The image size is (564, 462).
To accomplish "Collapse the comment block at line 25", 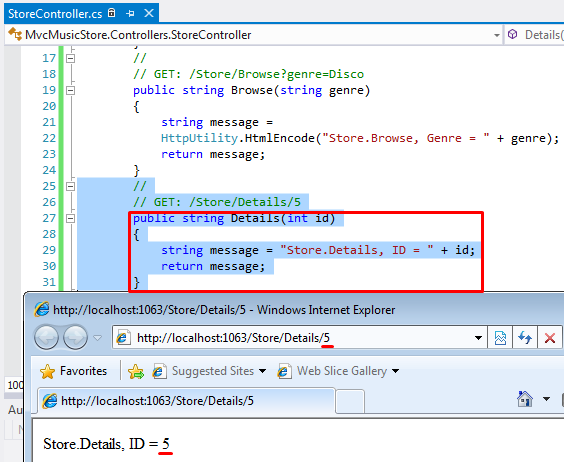I will click(x=70, y=186).
